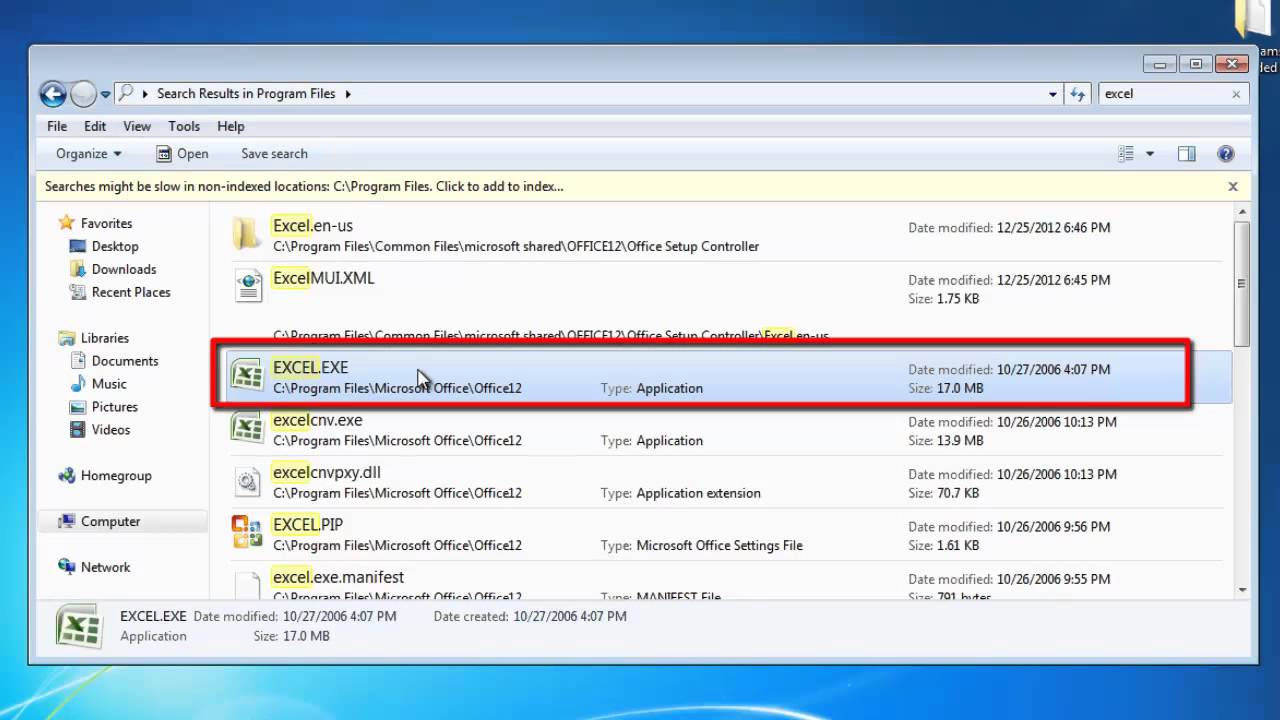This screenshot has width=1280, height=720.
Task: Select the excelcnv.exe file icon
Action: coord(247,428)
